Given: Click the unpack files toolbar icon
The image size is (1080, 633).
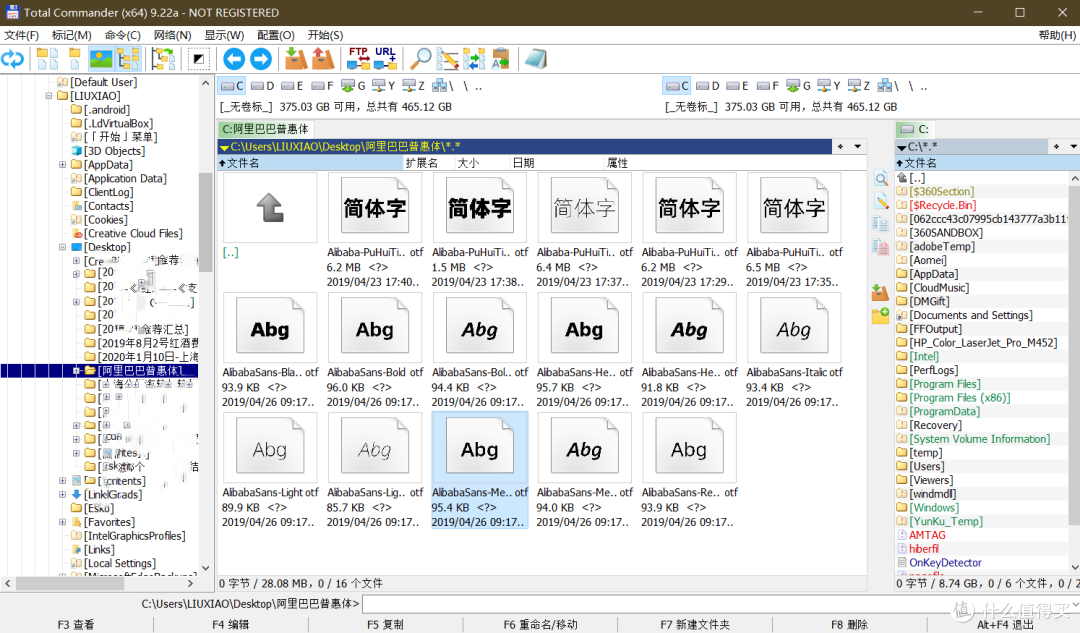Looking at the screenshot, I should point(322,59).
